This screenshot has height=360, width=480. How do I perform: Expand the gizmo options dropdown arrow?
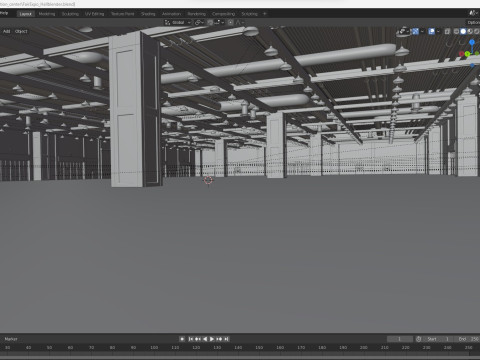tap(422, 31)
